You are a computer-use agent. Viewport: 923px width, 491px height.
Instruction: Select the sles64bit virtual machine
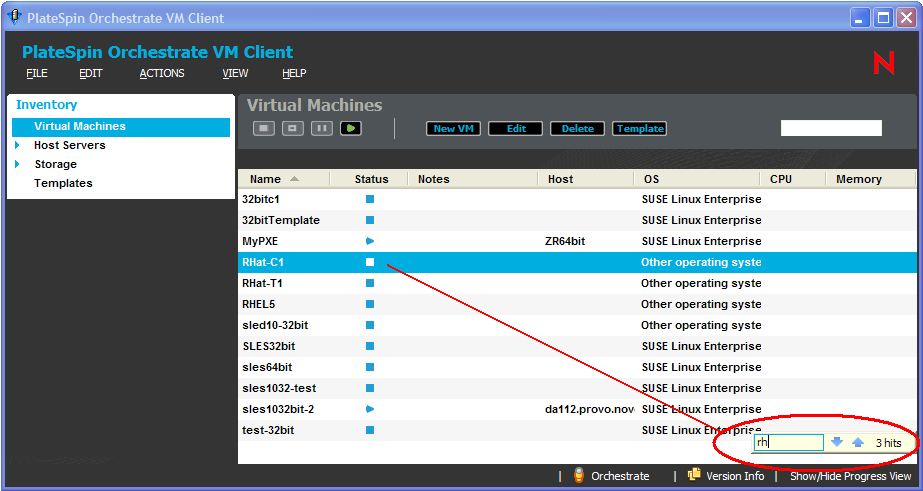[x=577, y=367]
